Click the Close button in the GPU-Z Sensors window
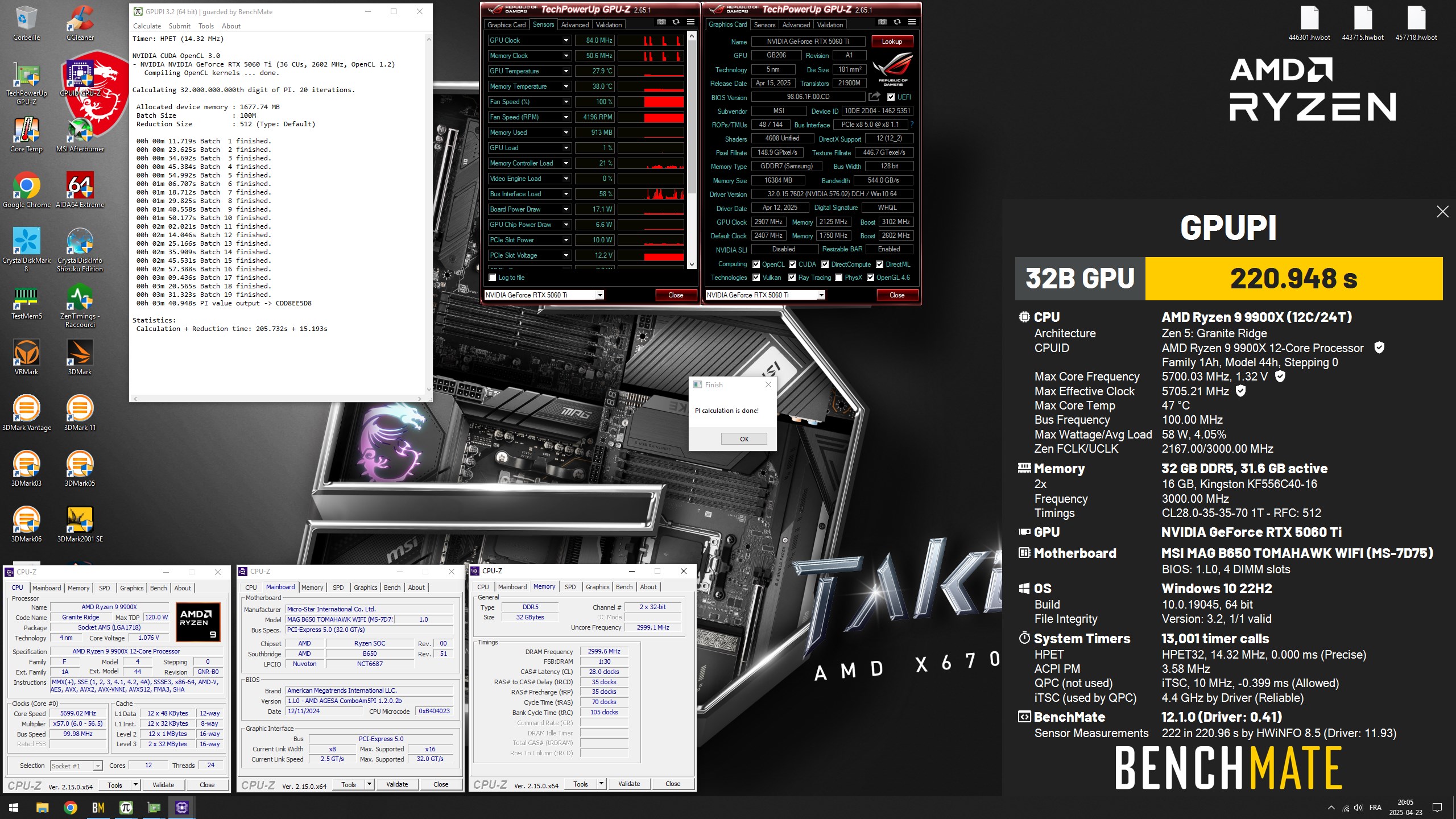The height and width of the screenshot is (819, 1456). (x=676, y=295)
